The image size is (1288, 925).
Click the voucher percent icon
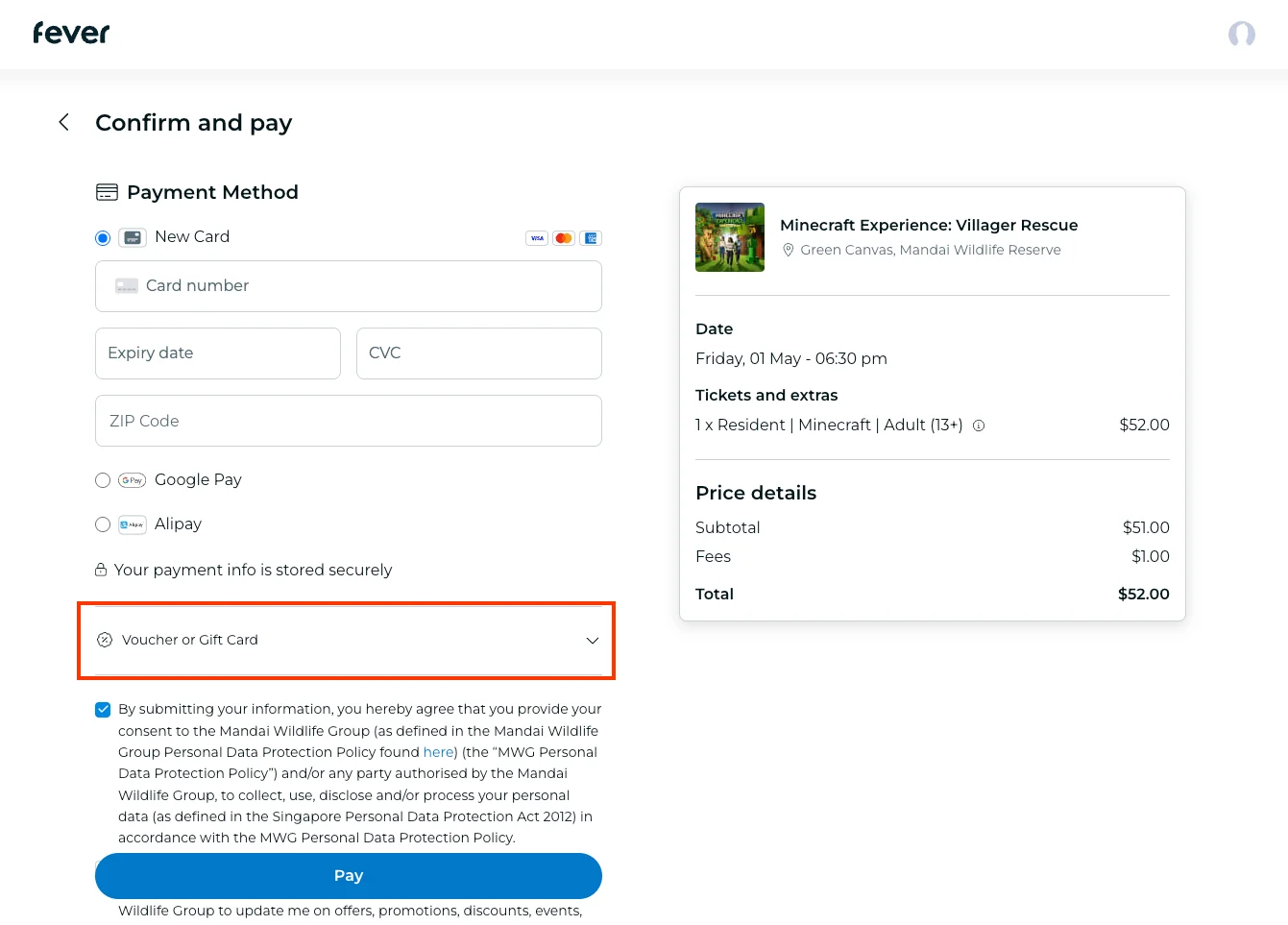click(105, 640)
